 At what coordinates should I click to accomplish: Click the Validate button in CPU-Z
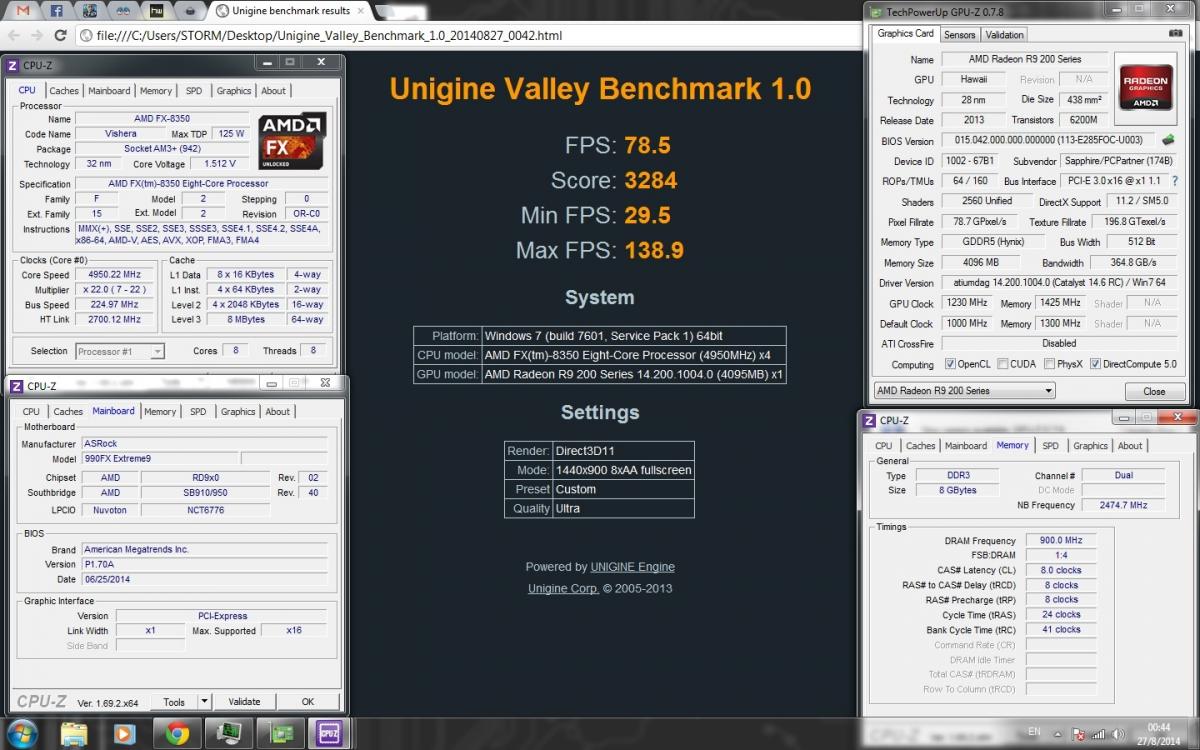coord(244,702)
